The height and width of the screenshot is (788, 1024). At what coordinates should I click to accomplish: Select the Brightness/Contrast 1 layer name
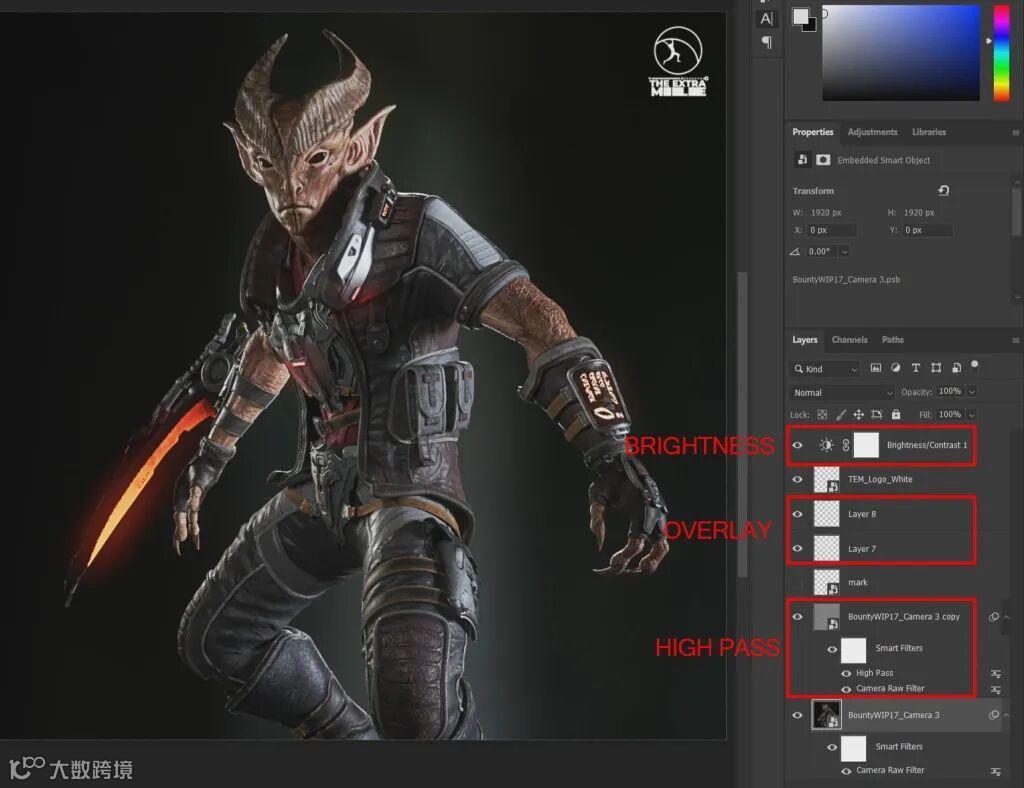pyautogui.click(x=927, y=445)
